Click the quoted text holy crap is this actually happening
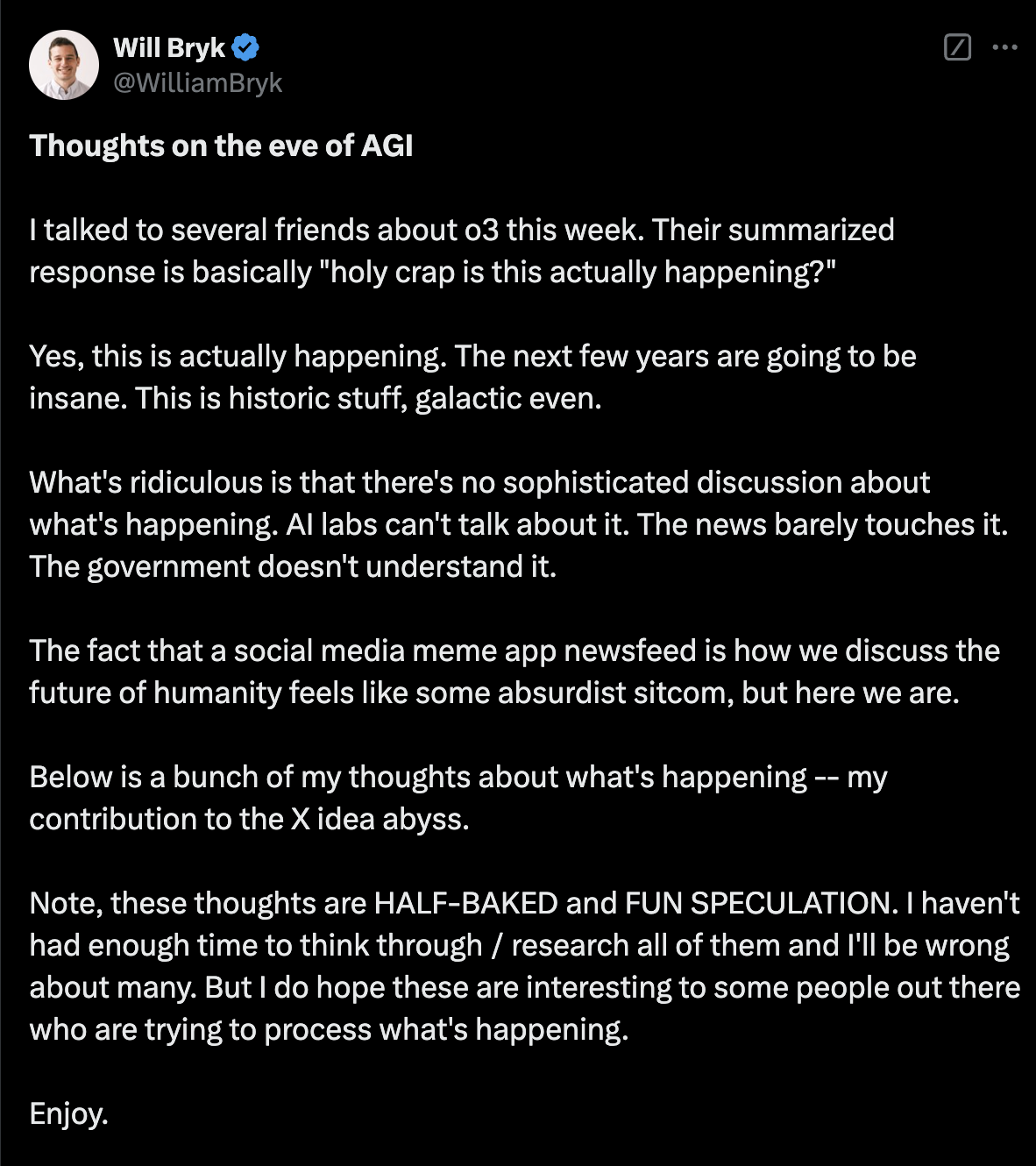 point(576,272)
